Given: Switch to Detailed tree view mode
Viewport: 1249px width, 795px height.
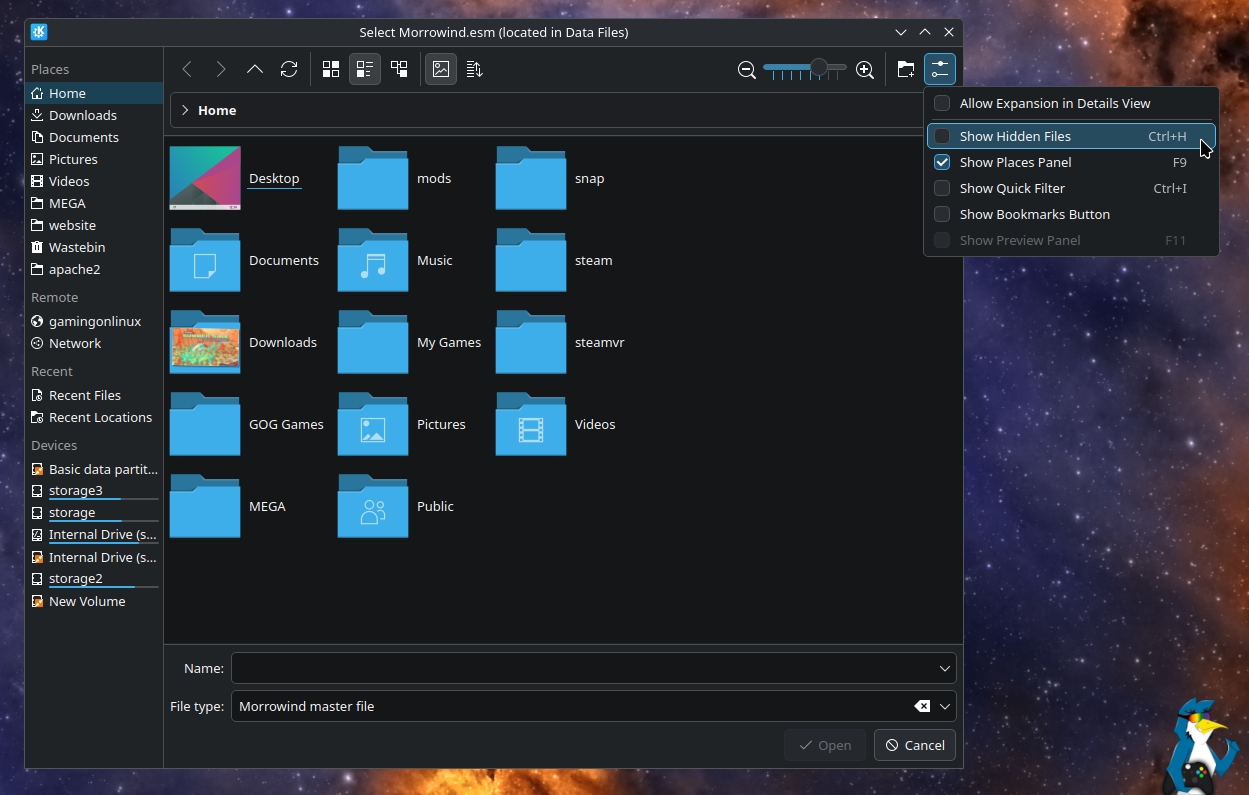Looking at the screenshot, I should (399, 69).
